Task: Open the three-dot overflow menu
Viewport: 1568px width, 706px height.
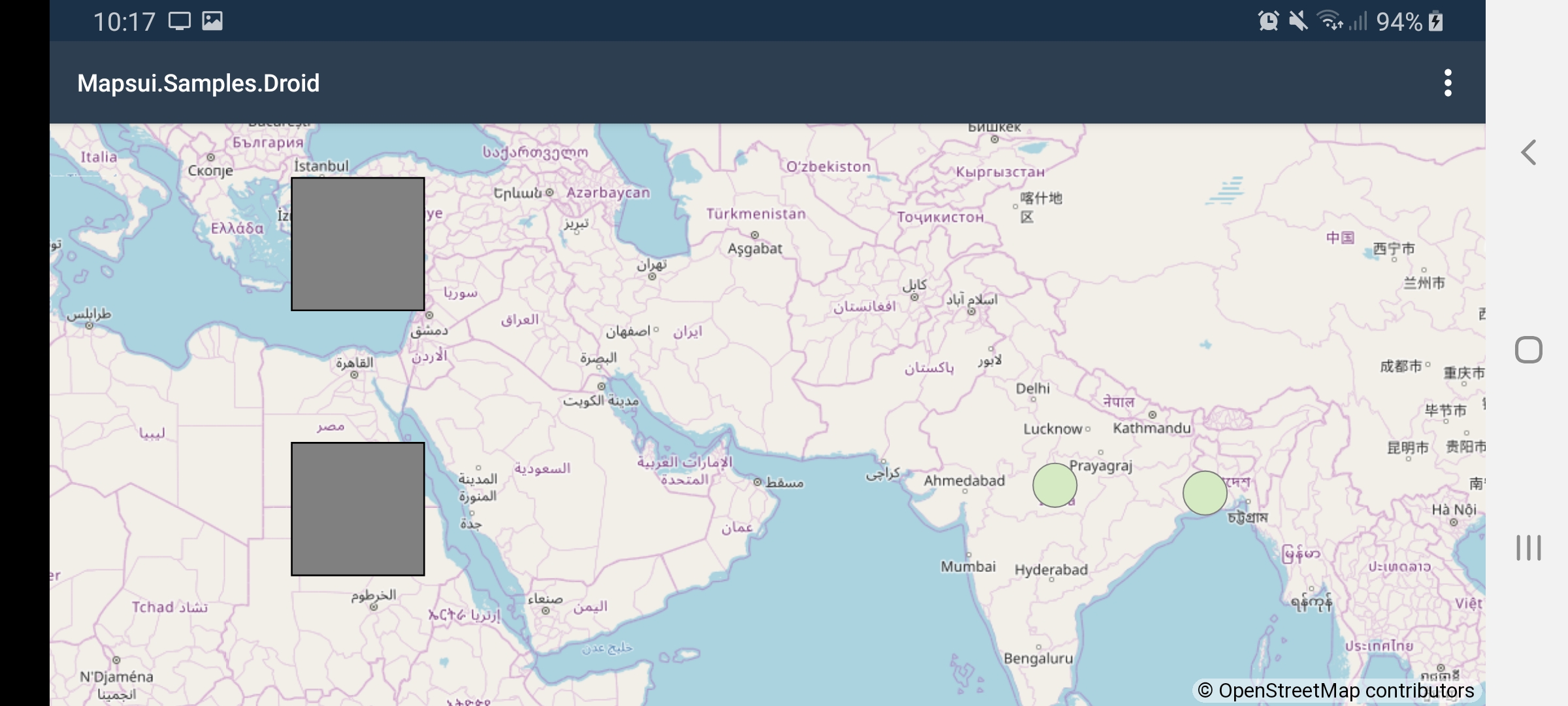Action: [x=1448, y=83]
